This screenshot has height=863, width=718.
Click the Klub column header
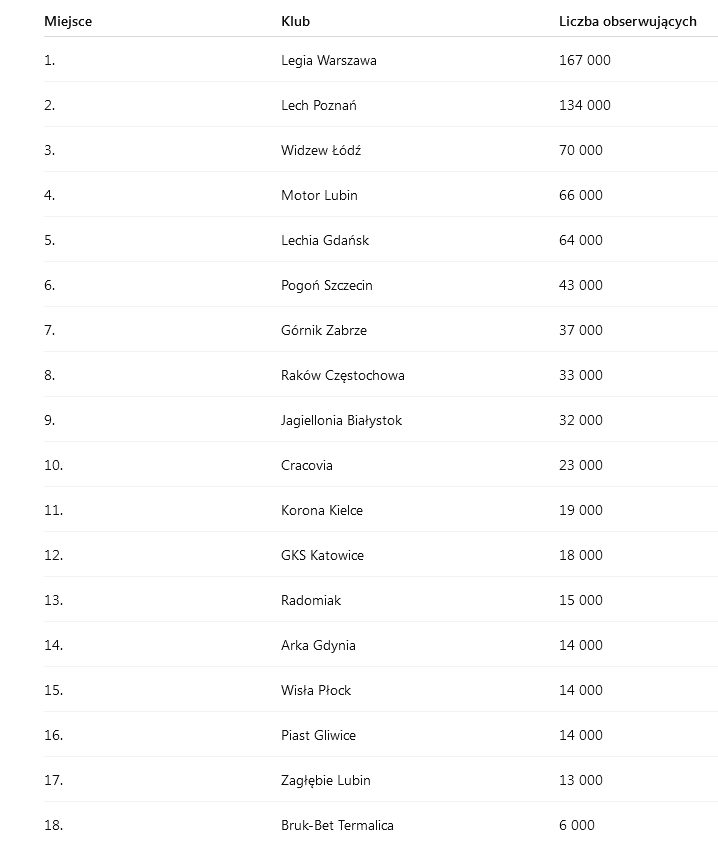coord(295,21)
